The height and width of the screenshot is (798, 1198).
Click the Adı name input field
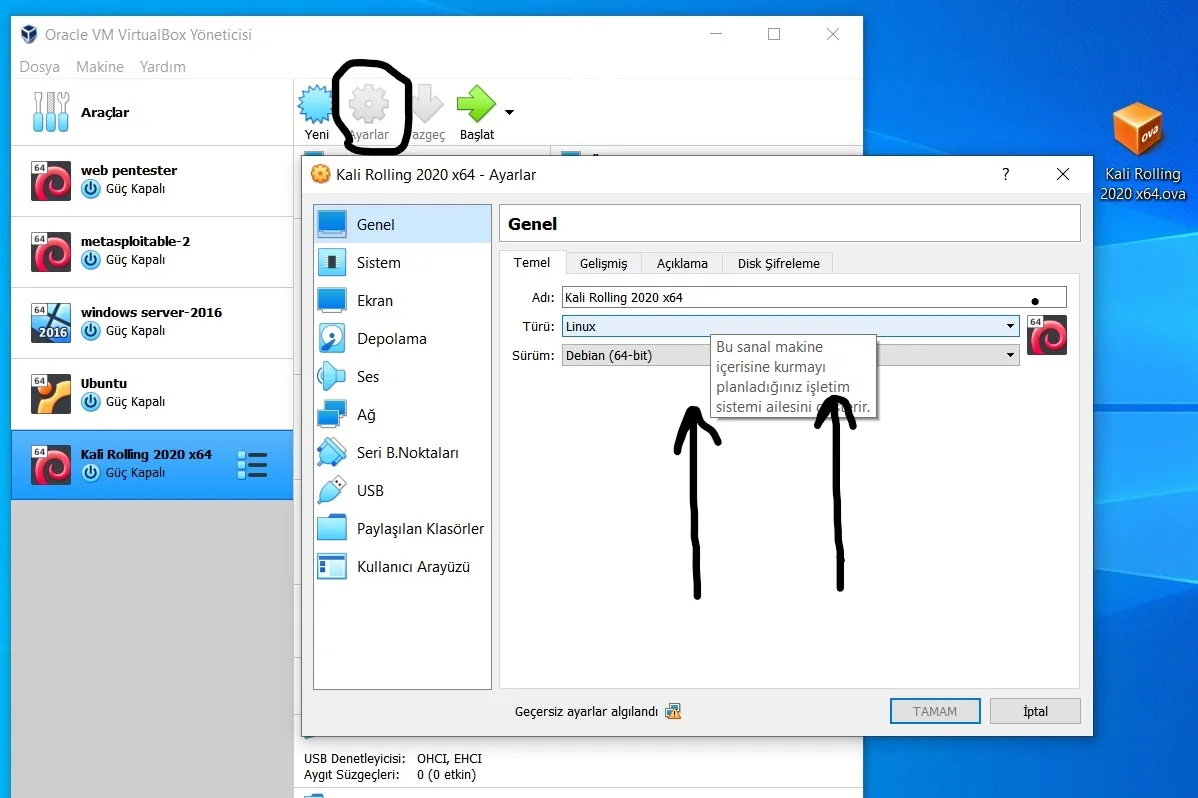(814, 297)
